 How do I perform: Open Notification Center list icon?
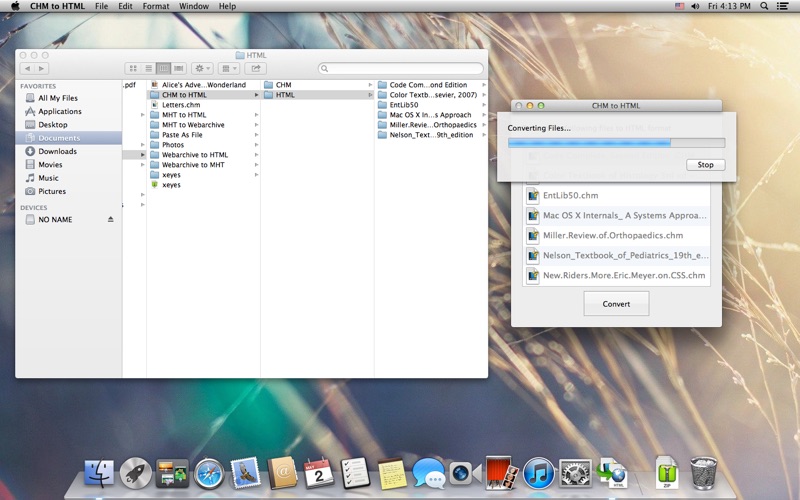(x=782, y=6)
